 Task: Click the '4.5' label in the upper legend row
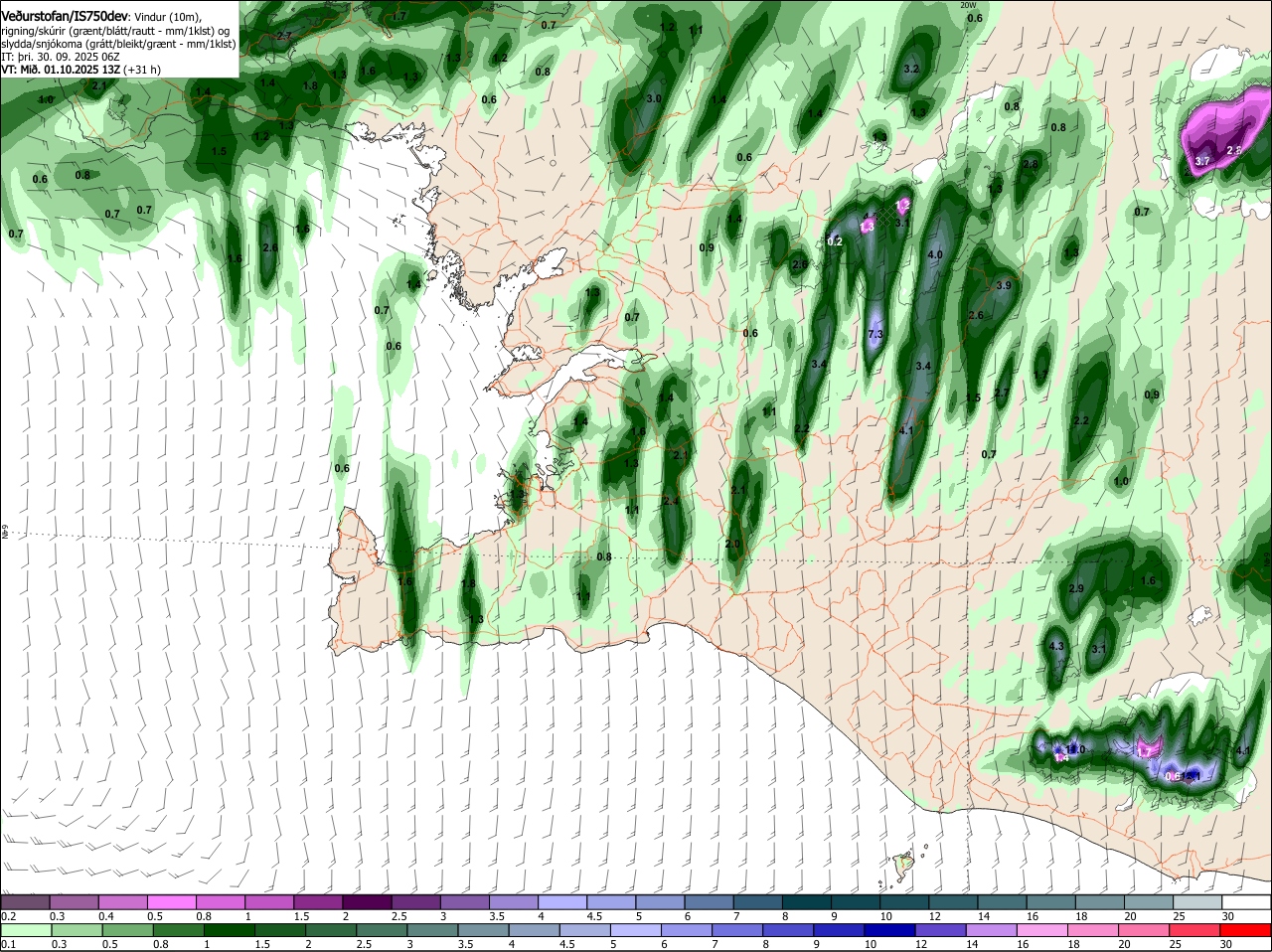point(595,916)
